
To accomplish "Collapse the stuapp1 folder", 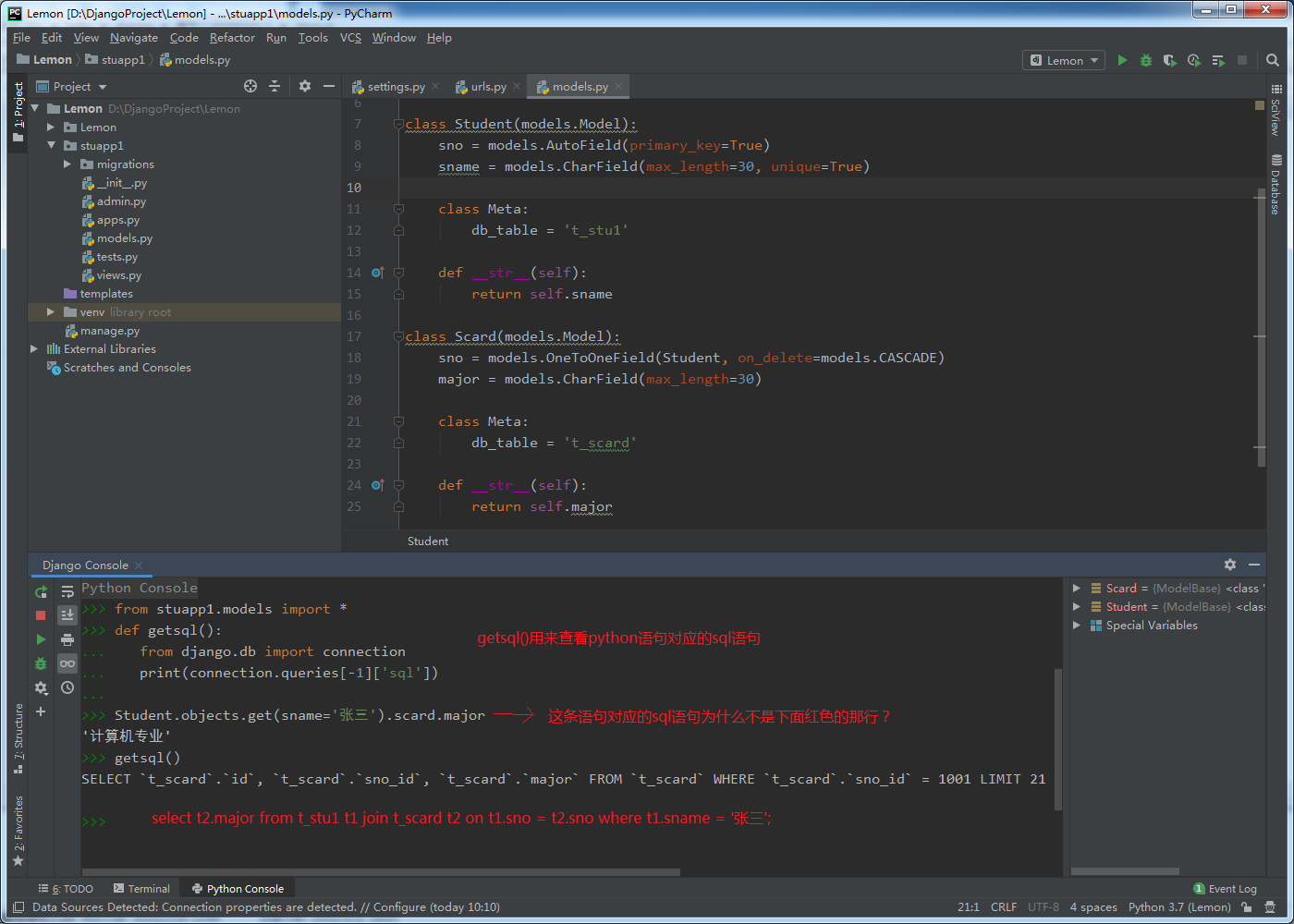I will pos(52,146).
